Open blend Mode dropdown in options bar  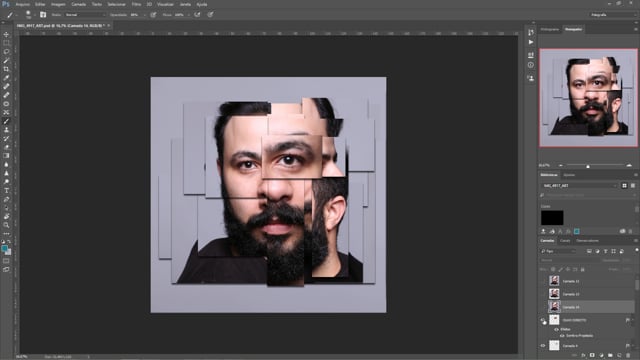[85, 15]
